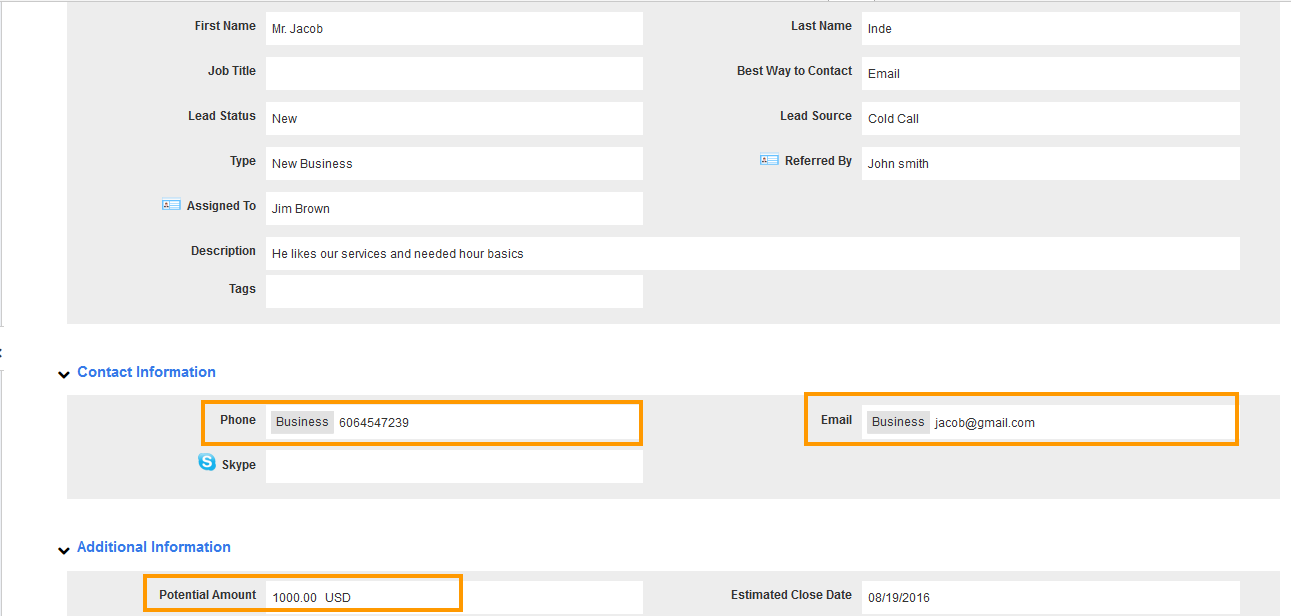Click the First Name field showing Mr. Jacob

(454, 29)
